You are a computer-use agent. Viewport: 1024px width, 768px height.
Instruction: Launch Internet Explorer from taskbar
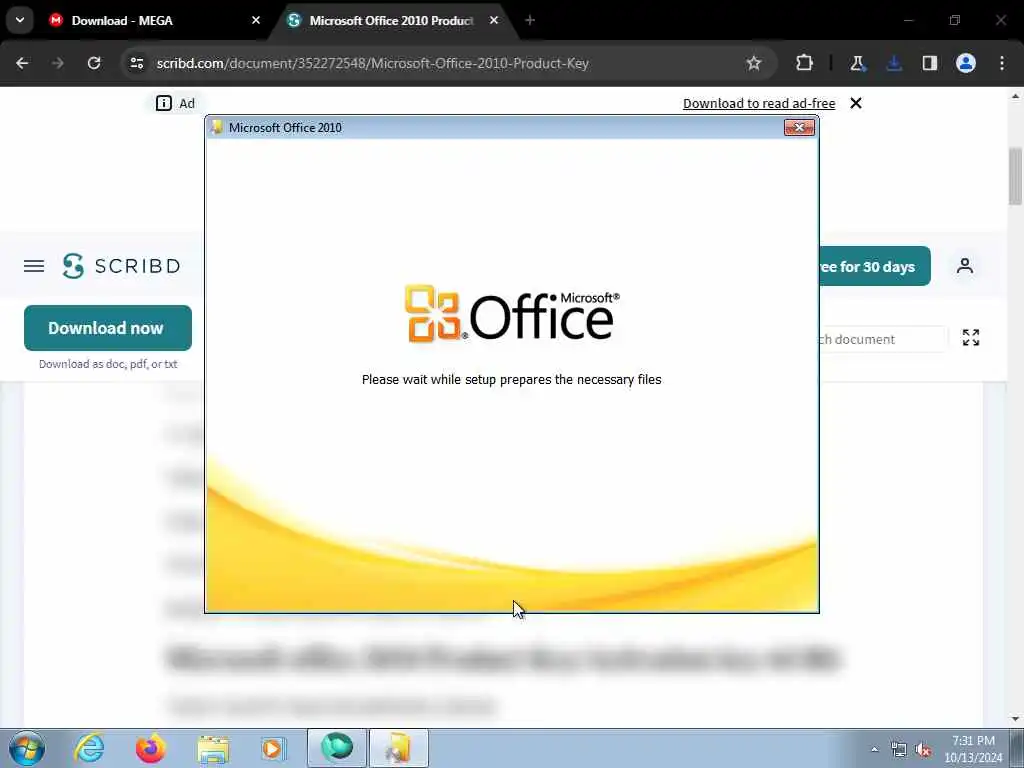[x=89, y=748]
